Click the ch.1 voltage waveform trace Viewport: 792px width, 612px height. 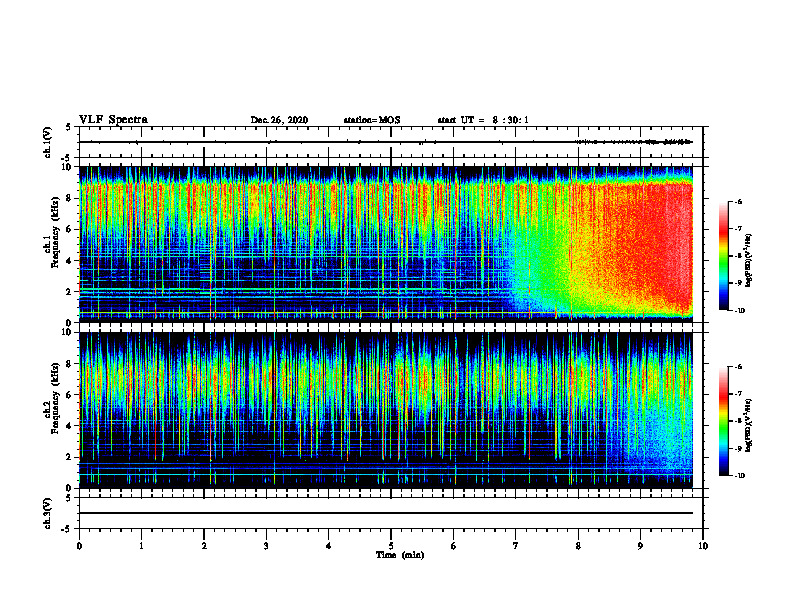[x=386, y=142]
